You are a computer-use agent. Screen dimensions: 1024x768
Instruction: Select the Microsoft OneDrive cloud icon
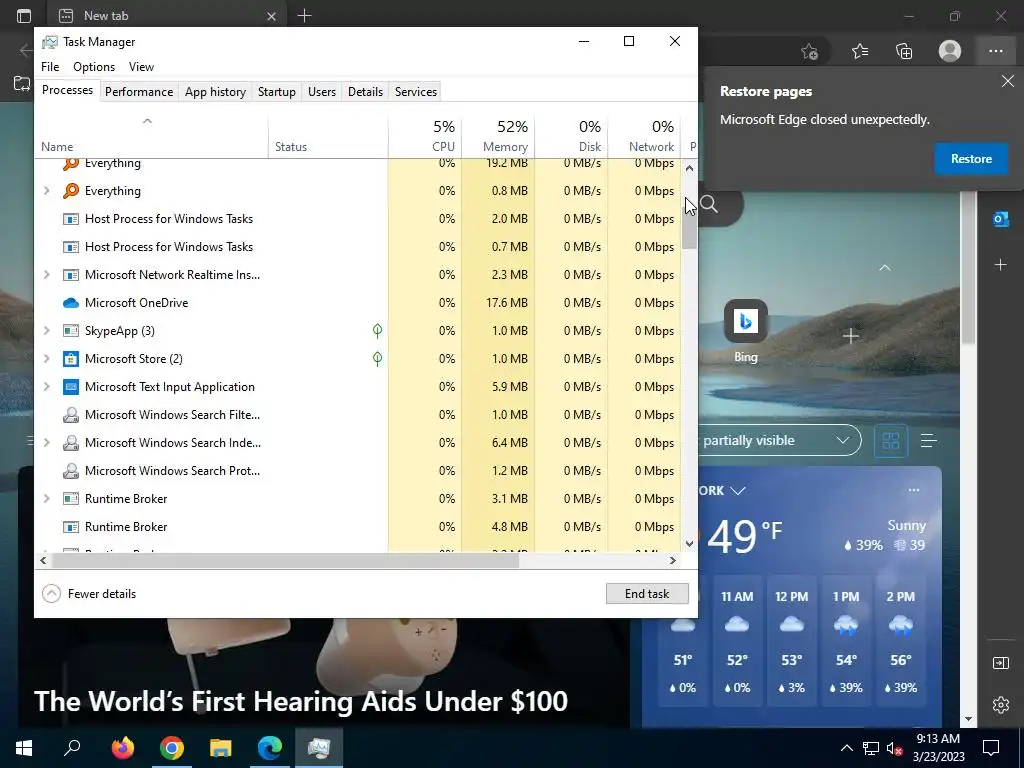click(x=71, y=303)
